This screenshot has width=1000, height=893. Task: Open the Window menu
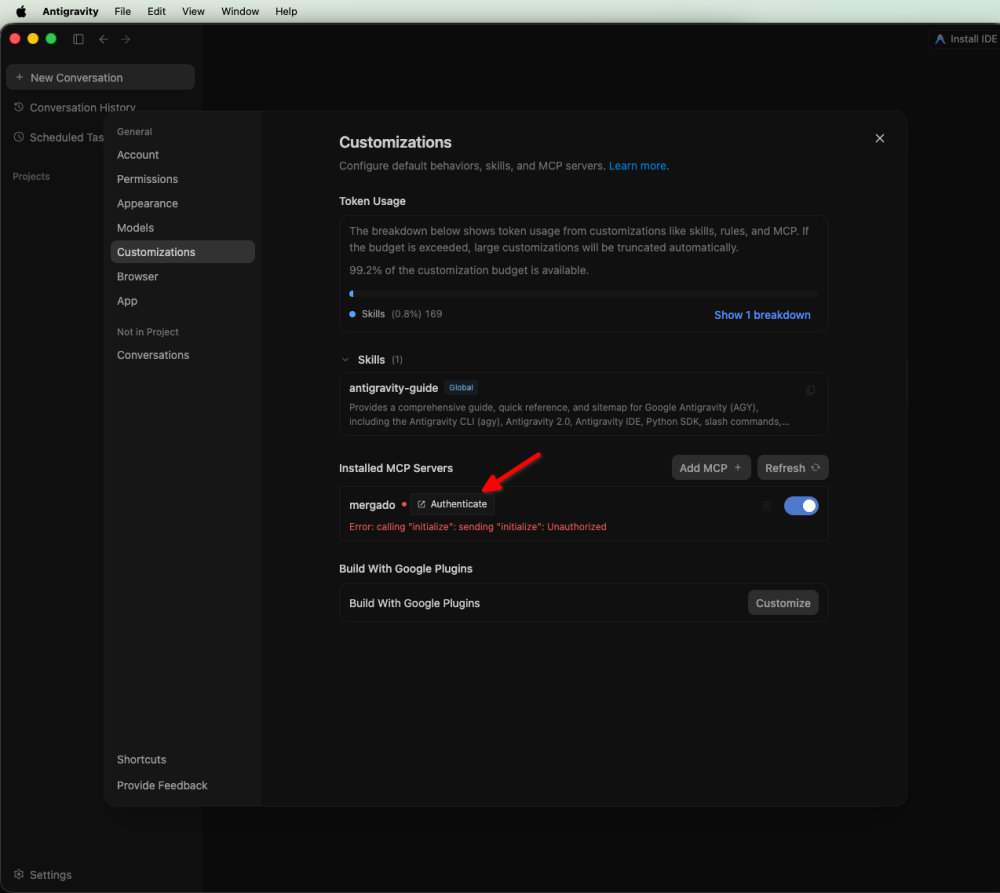(x=240, y=11)
